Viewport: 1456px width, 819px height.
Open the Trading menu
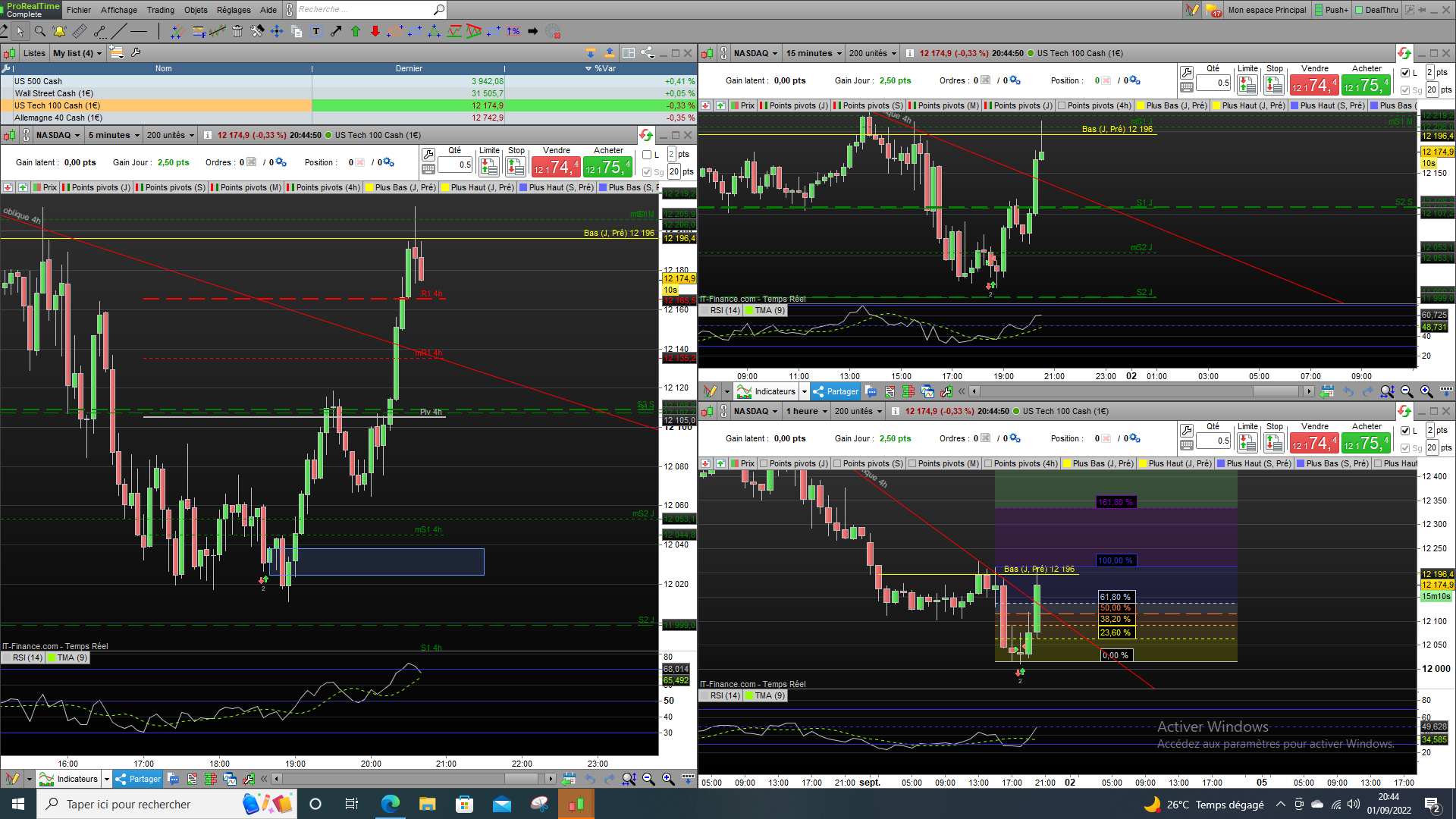pos(160,10)
